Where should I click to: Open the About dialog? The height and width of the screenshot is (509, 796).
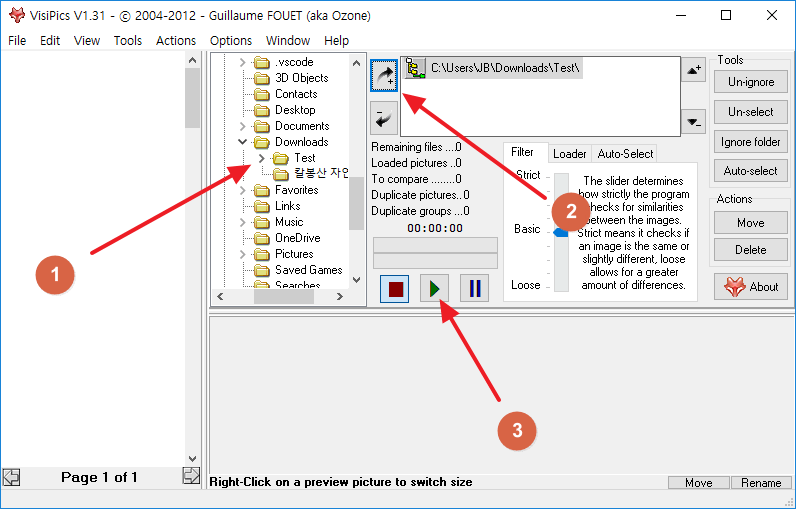(751, 287)
